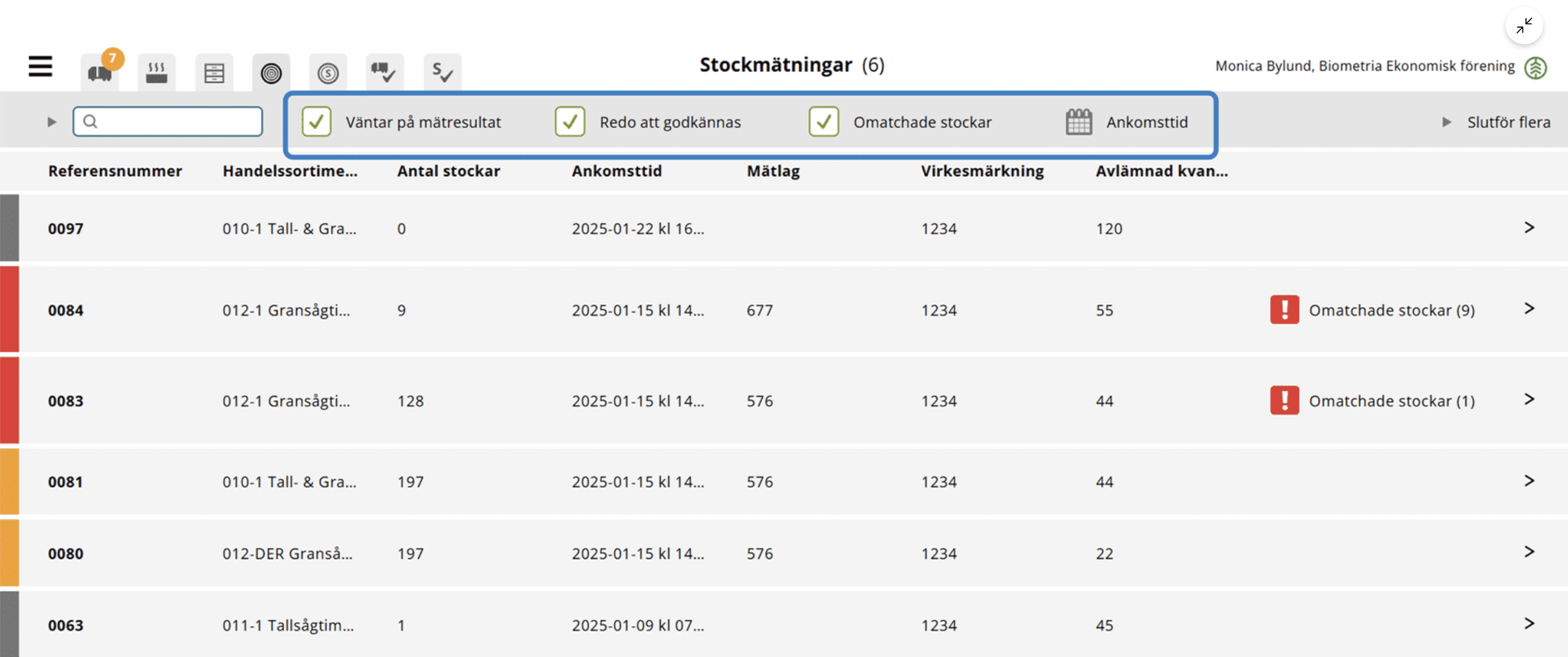This screenshot has height=657, width=1568.
Task: Open row 0063 details chevron
Action: pos(1529,624)
